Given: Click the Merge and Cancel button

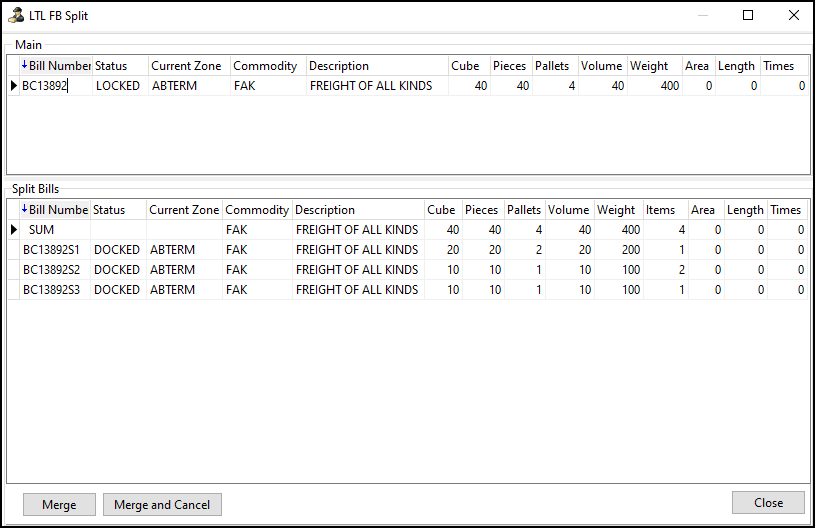Looking at the screenshot, I should tap(162, 505).
